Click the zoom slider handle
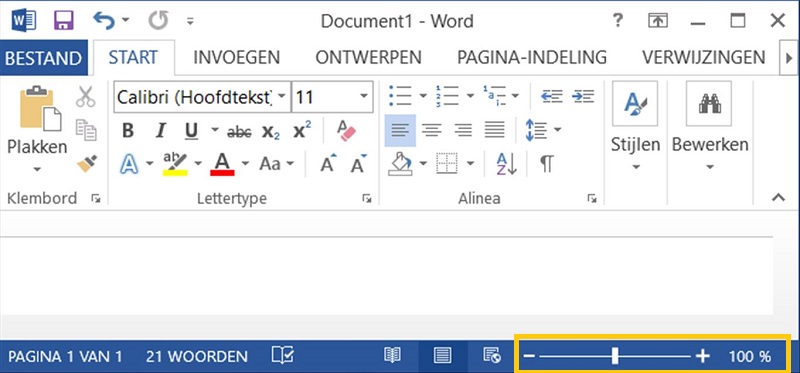The height and width of the screenshot is (373, 800). tap(615, 356)
